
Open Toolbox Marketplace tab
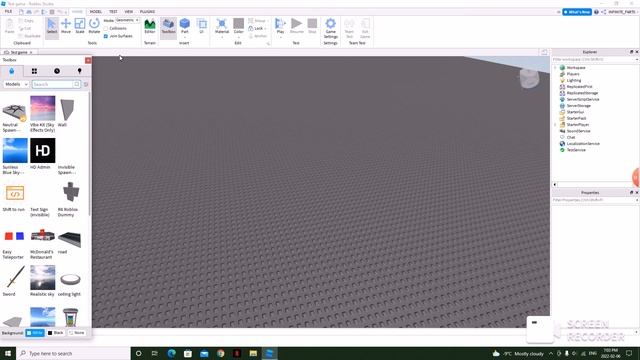coord(11,71)
